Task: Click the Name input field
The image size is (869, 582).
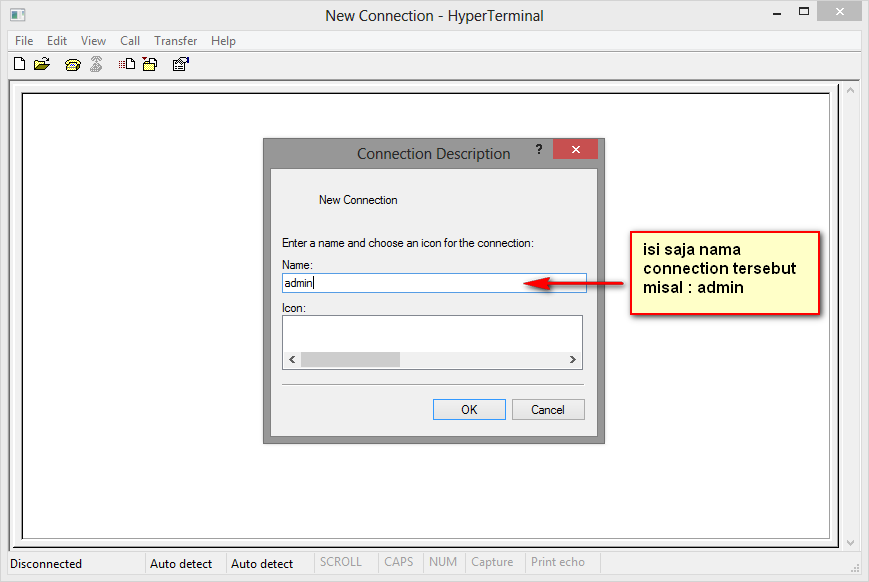Action: pos(434,283)
